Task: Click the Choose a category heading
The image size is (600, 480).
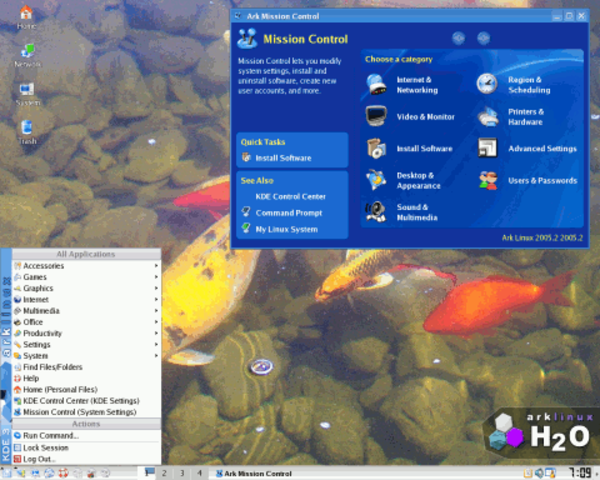Action: pyautogui.click(x=398, y=59)
